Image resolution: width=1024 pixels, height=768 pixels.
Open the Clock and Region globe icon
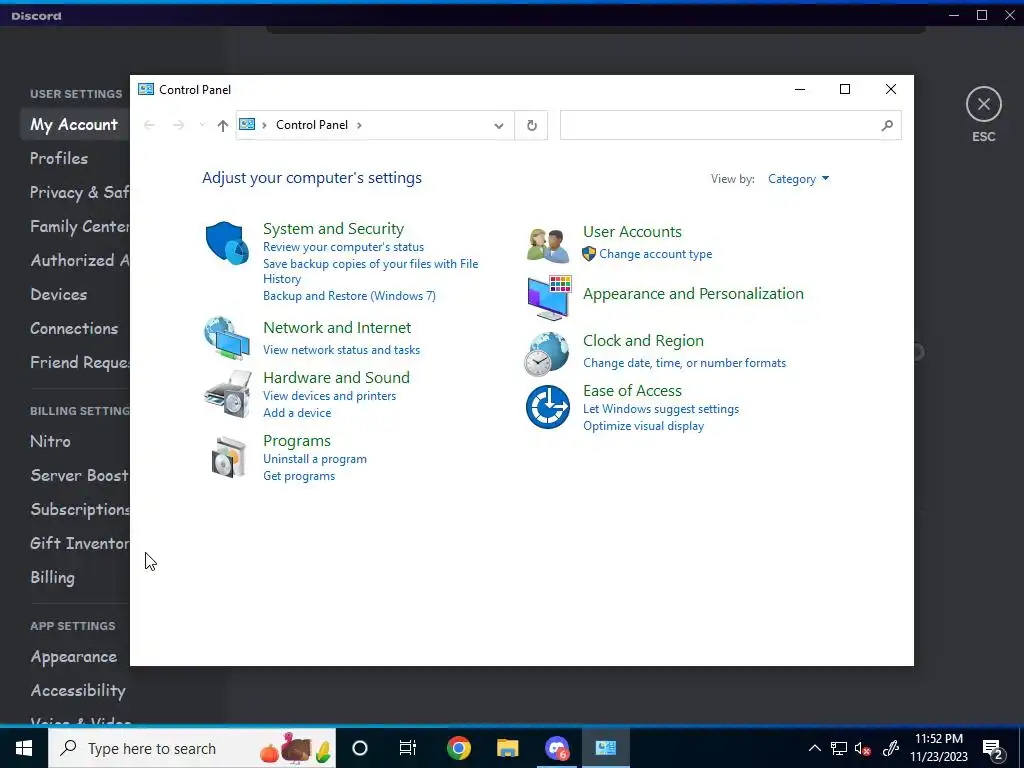(x=547, y=354)
